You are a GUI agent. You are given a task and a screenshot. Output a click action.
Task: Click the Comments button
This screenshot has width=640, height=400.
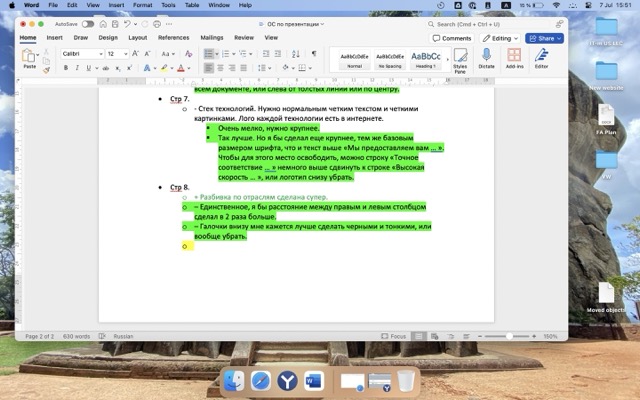[452, 38]
